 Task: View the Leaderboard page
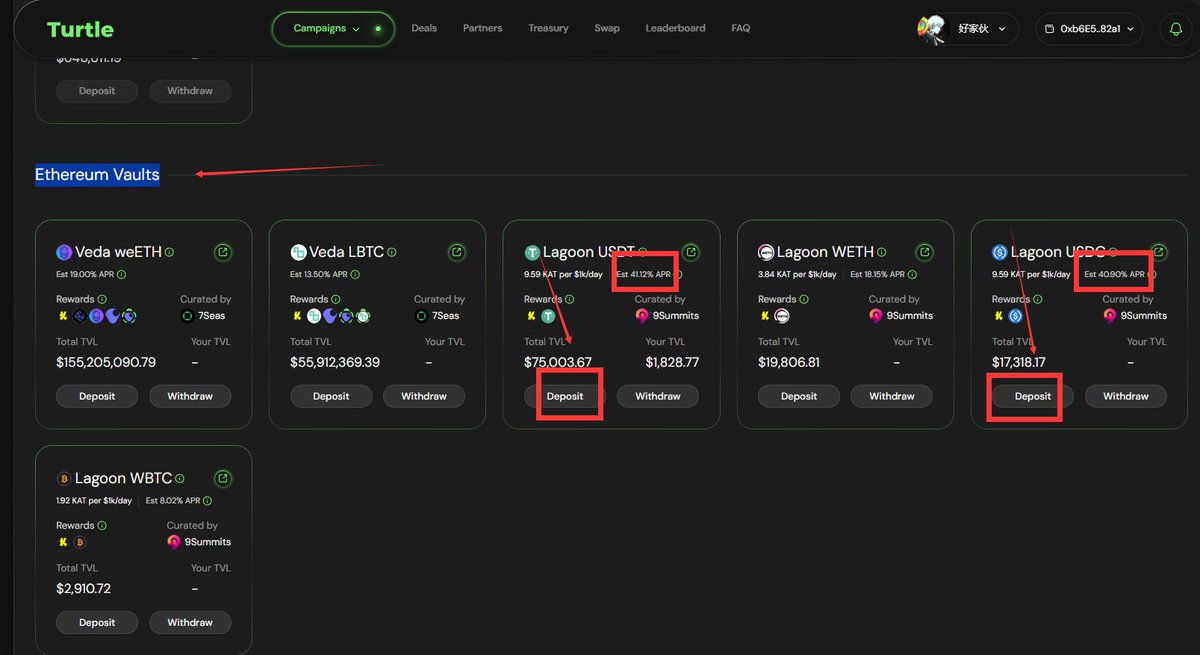pyautogui.click(x=675, y=28)
